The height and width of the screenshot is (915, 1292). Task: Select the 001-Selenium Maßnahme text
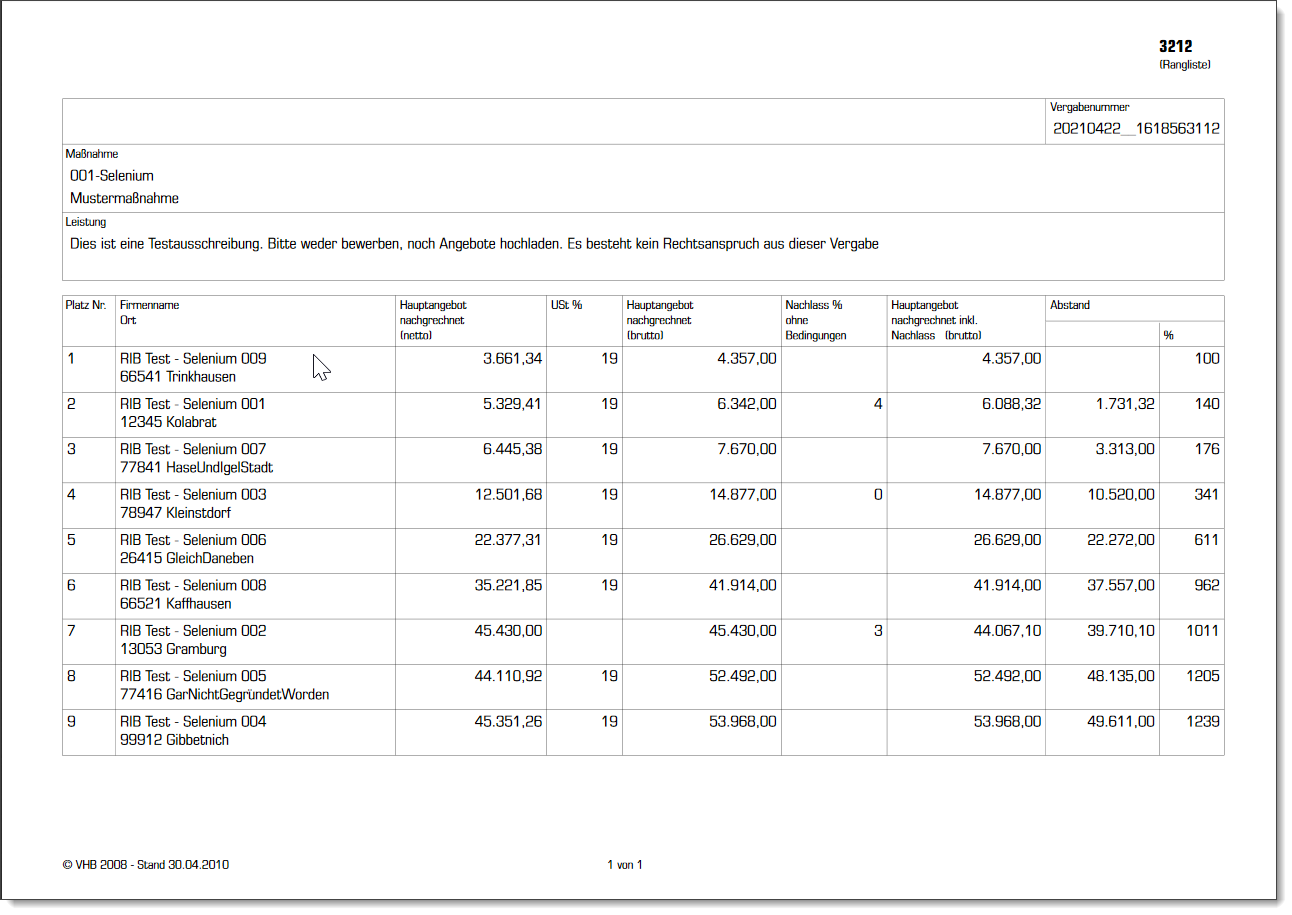point(112,176)
